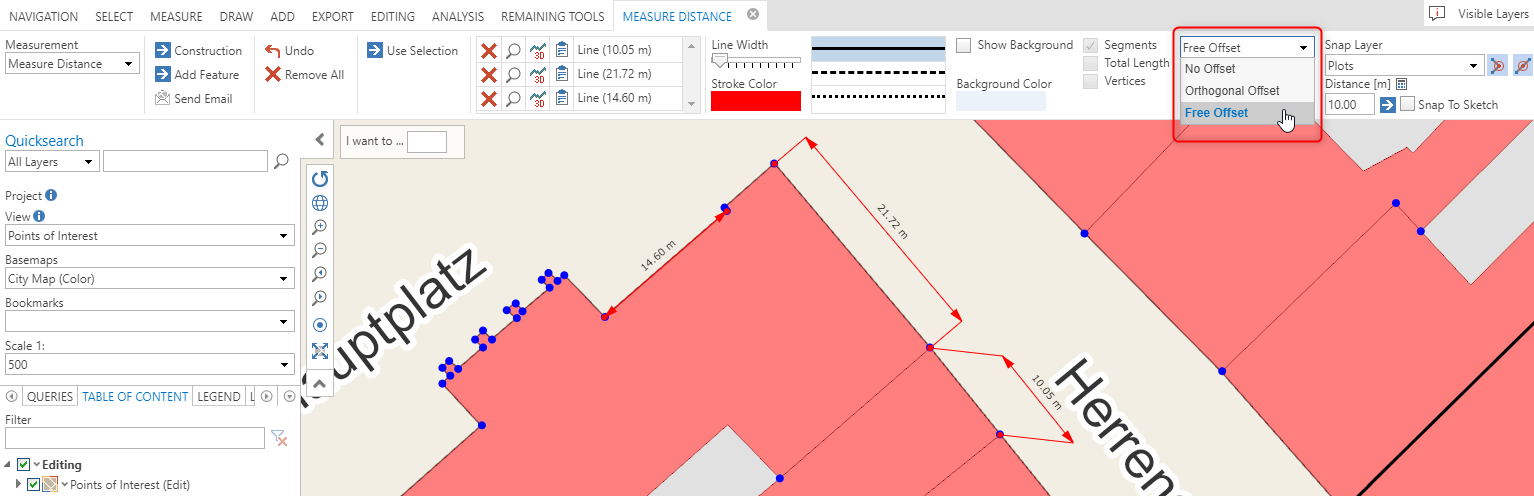Click the expand map fullscreen icon

(320, 351)
